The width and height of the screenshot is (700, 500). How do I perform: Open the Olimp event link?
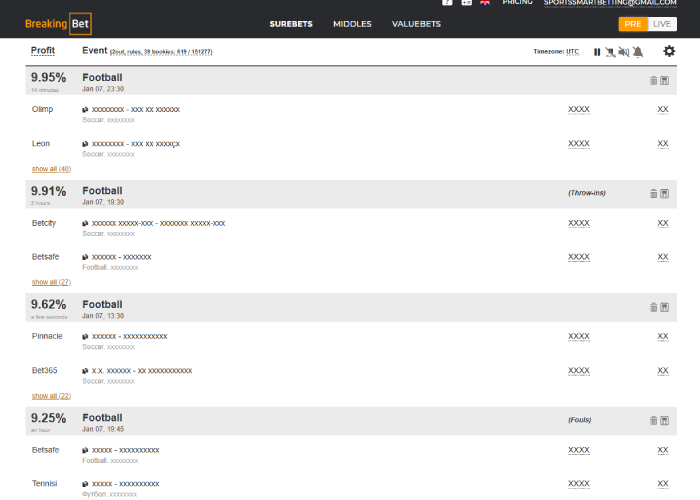pyautogui.click(x=136, y=110)
